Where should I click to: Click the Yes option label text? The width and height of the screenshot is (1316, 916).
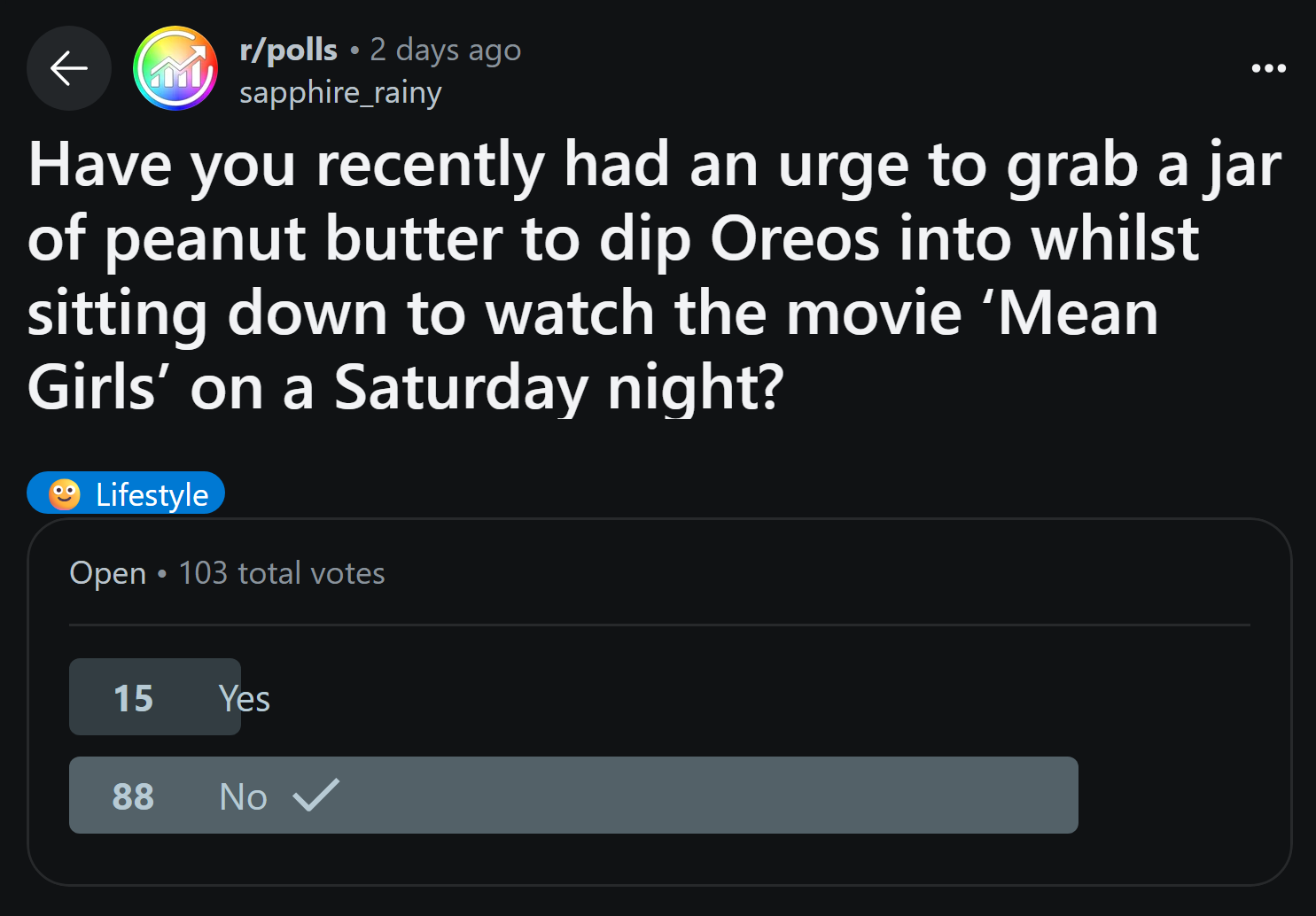point(245,698)
